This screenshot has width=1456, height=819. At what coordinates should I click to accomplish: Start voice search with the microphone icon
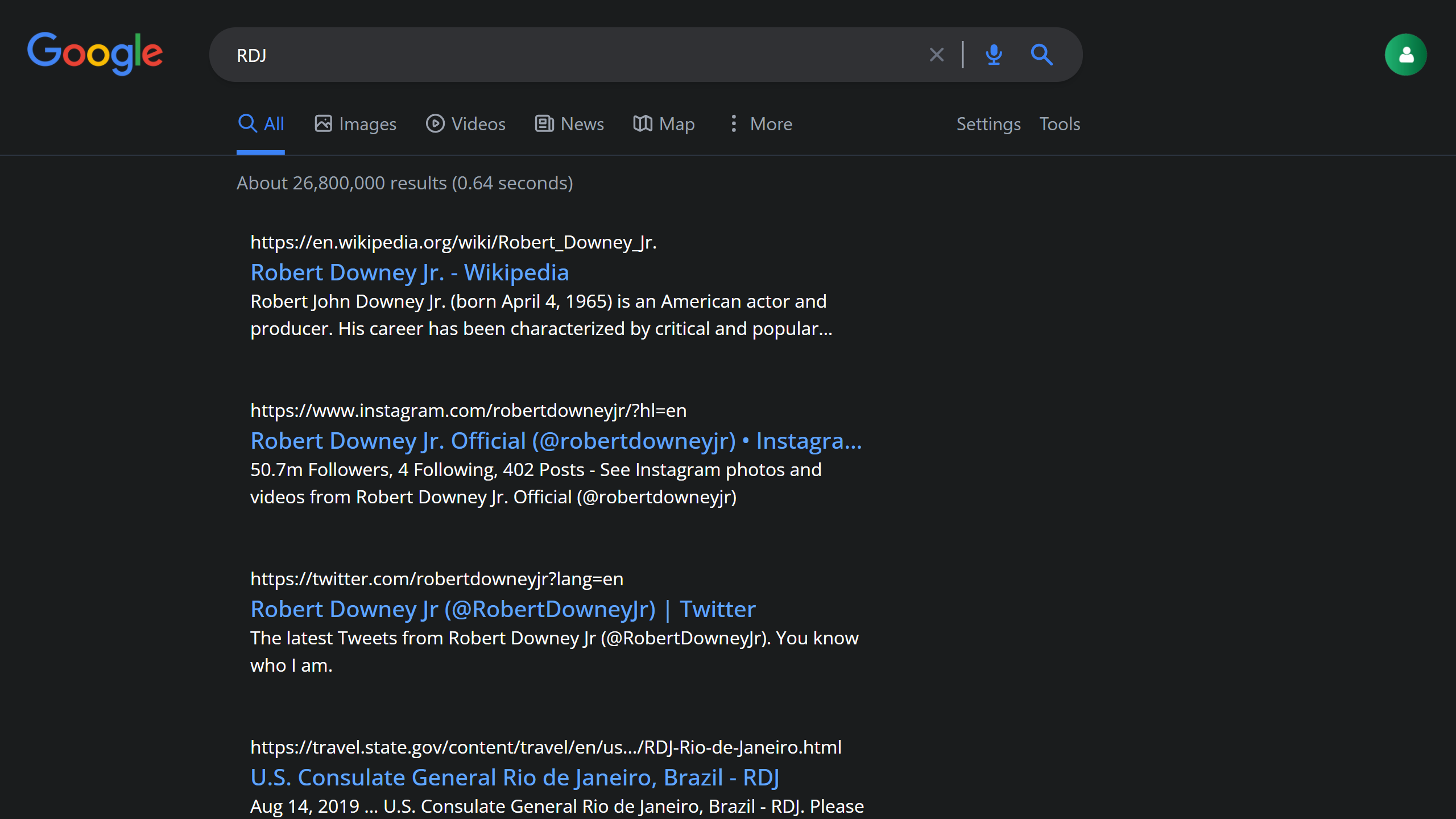994,55
